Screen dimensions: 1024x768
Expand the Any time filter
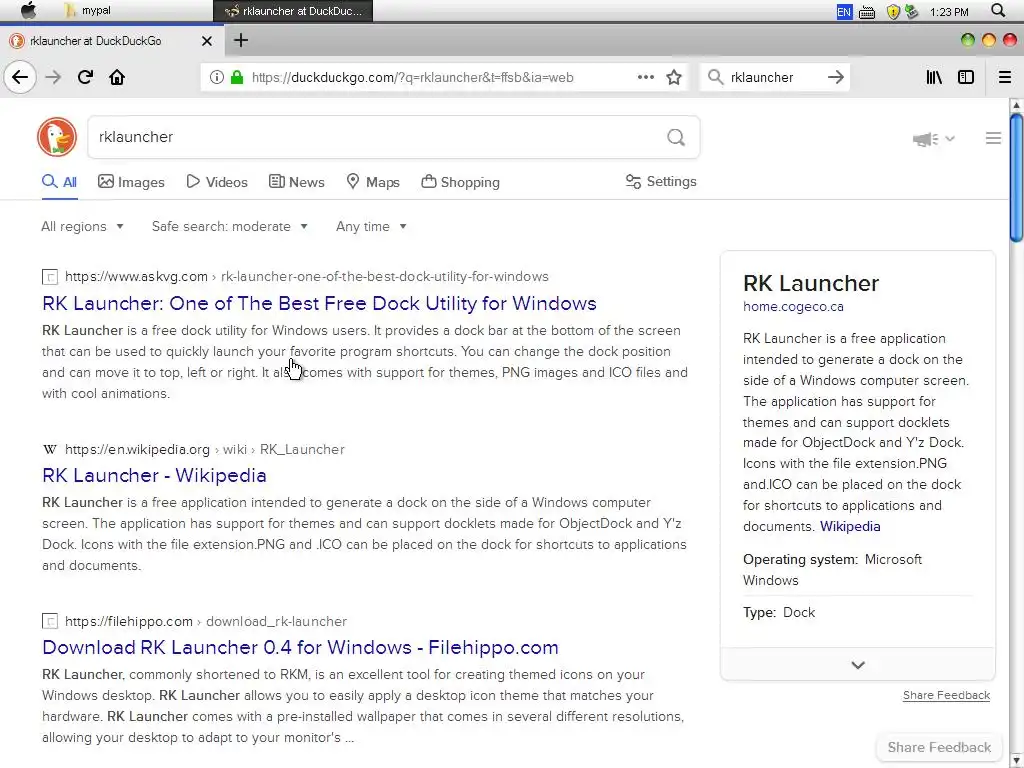(x=372, y=227)
